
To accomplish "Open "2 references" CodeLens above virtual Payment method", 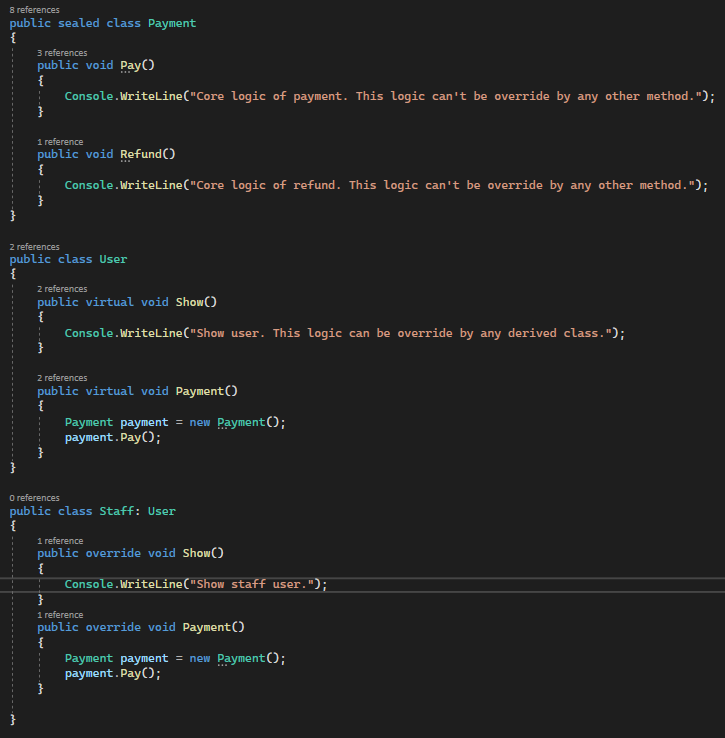I will pyautogui.click(x=62, y=378).
